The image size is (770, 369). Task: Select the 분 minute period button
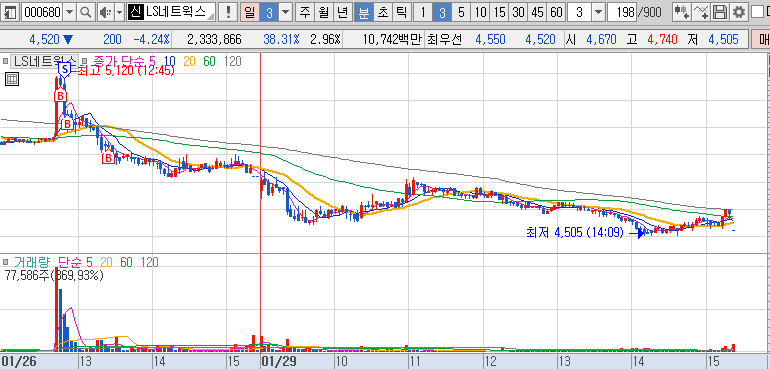coord(363,13)
